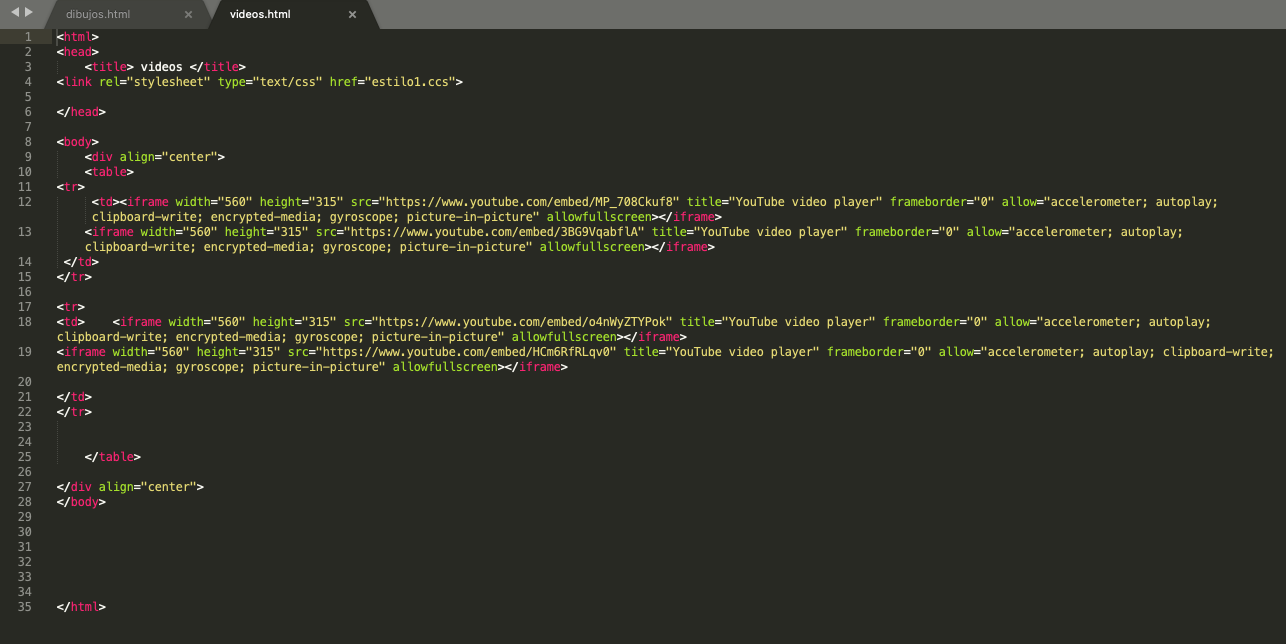Click the type="text/css" attribute
Viewport: 1286px width, 644px height.
click(x=270, y=82)
